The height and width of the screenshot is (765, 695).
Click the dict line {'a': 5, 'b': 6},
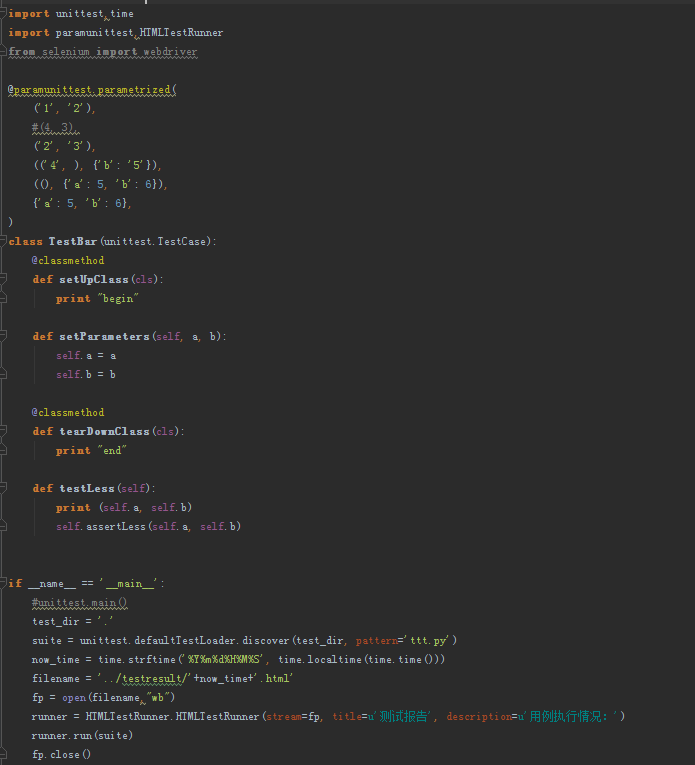[82, 203]
